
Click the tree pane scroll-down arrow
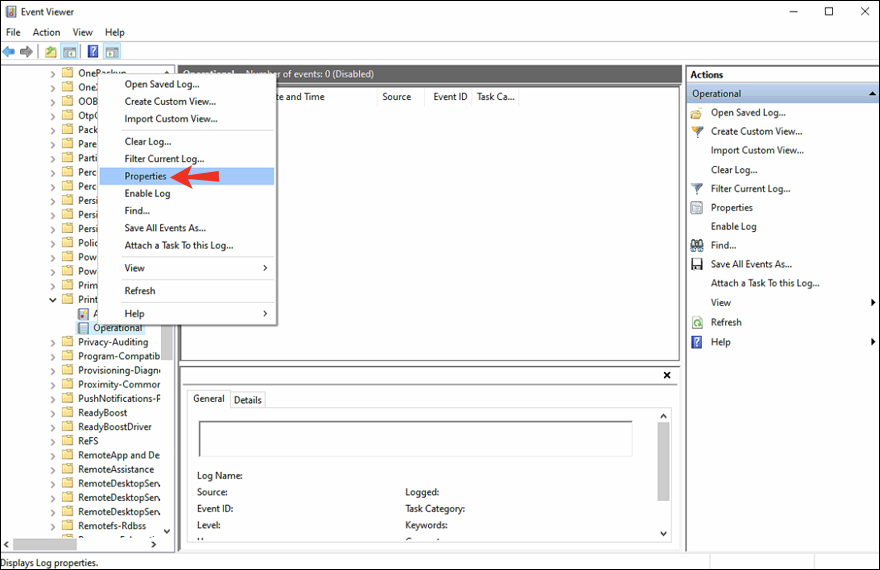click(167, 531)
